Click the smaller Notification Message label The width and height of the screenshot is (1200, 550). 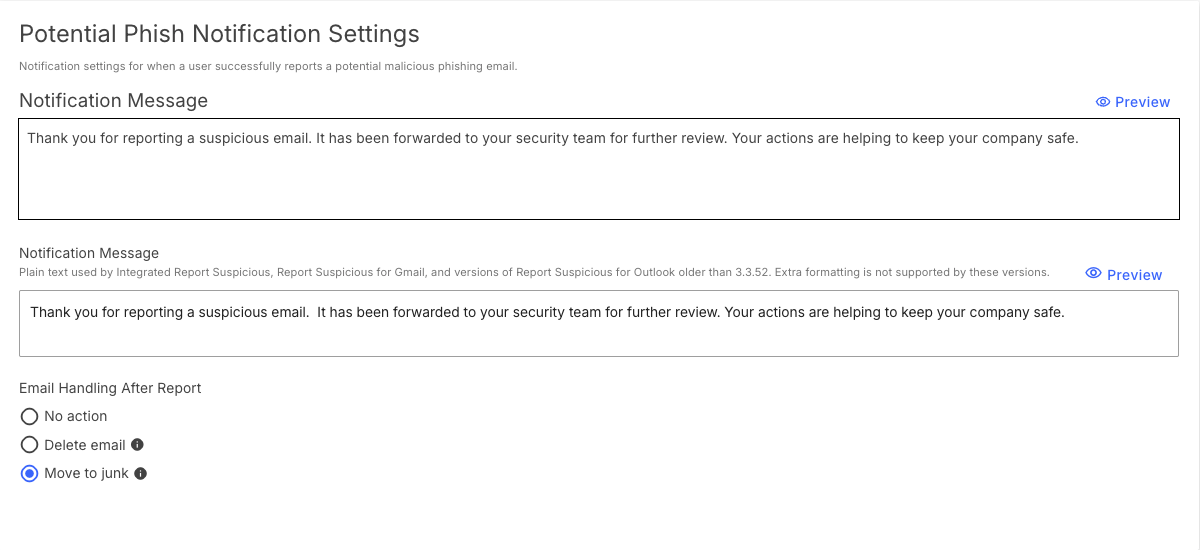pyautogui.click(x=89, y=253)
